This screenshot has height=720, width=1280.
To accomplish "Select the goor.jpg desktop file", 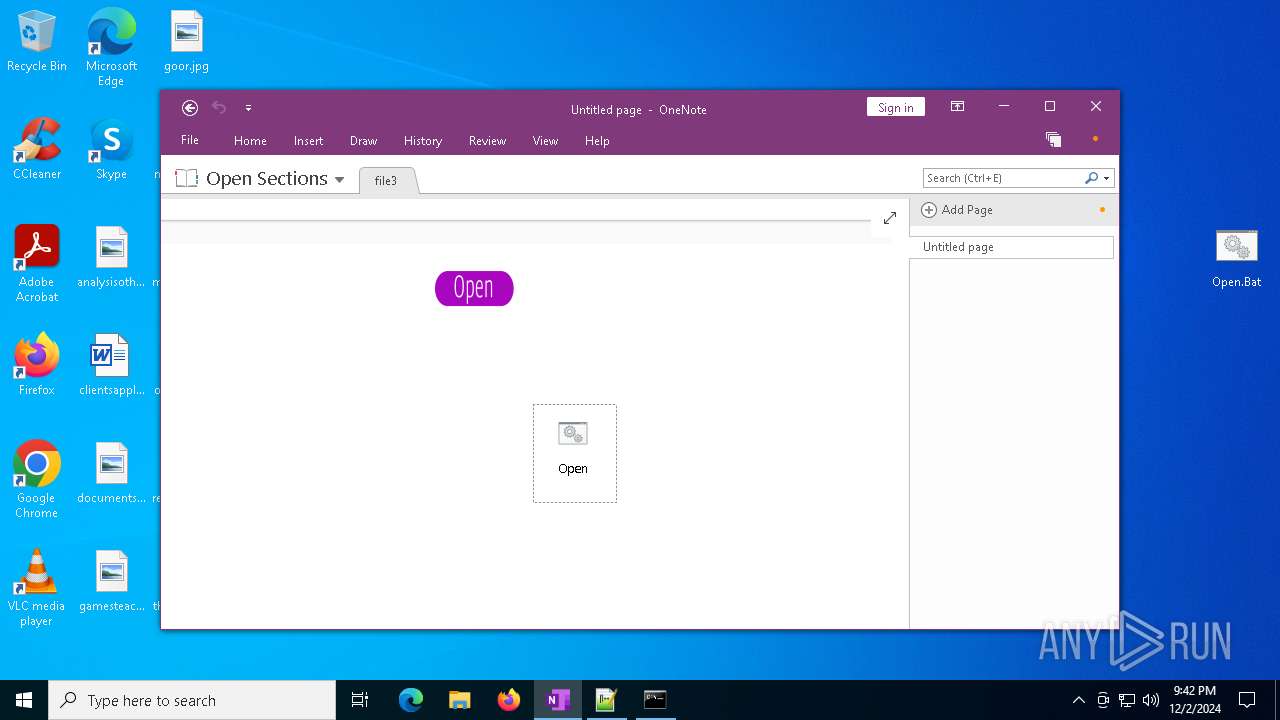I will (x=186, y=42).
